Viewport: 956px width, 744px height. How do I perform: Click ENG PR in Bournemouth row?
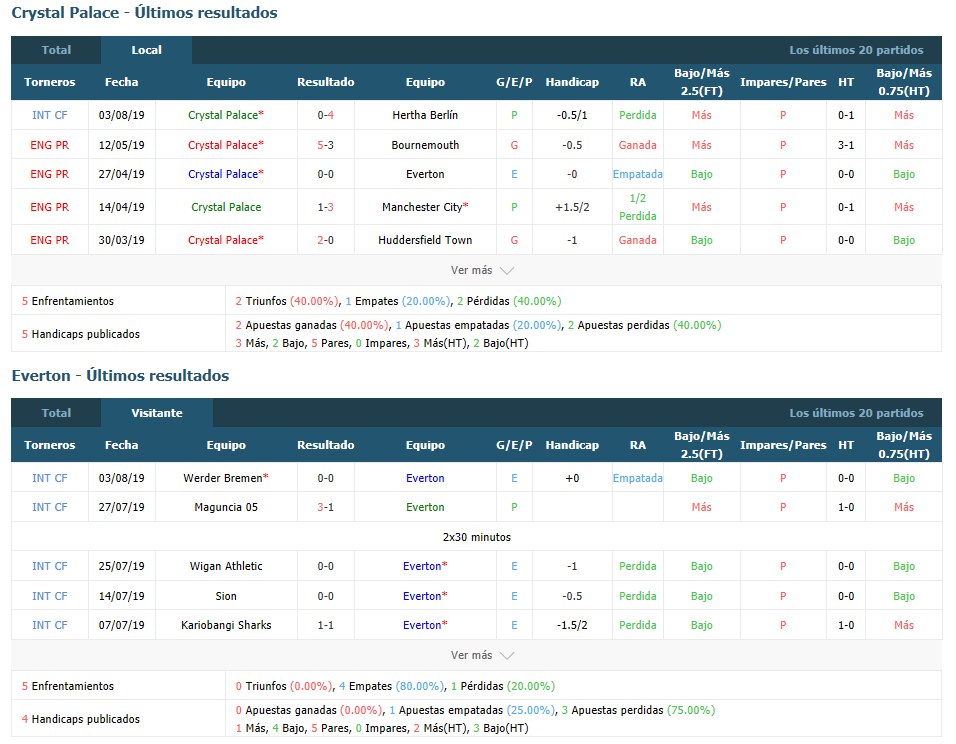[x=49, y=145]
